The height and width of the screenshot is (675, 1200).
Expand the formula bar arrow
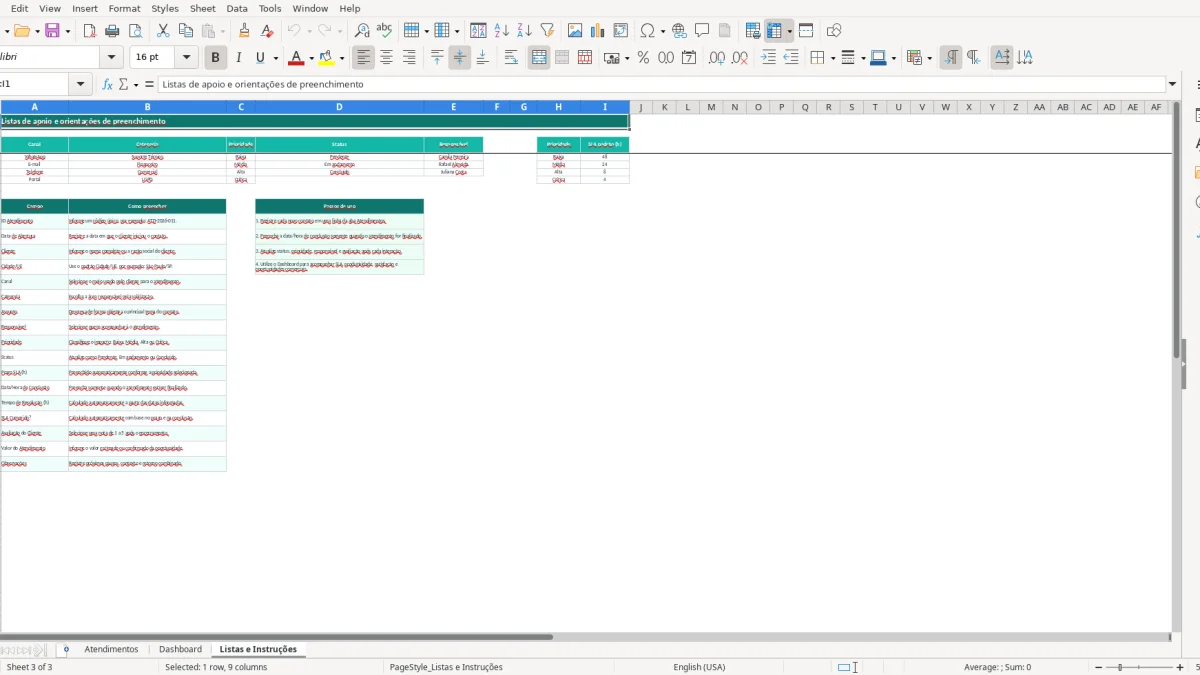[x=1172, y=85]
